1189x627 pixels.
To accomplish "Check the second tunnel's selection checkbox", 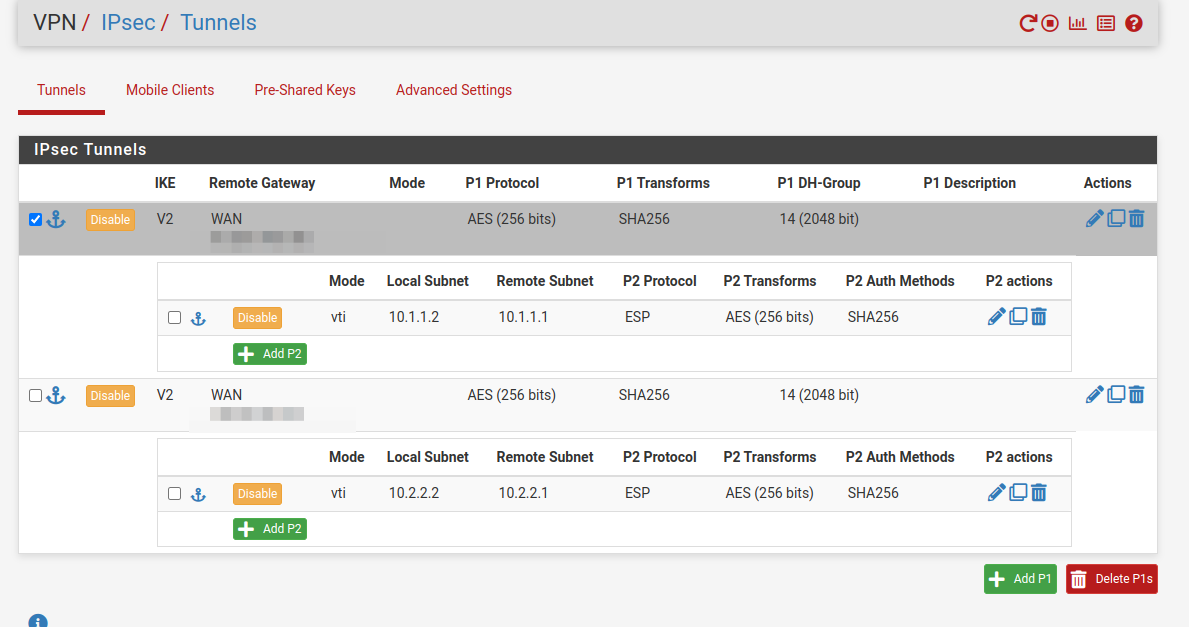I will 36,395.
